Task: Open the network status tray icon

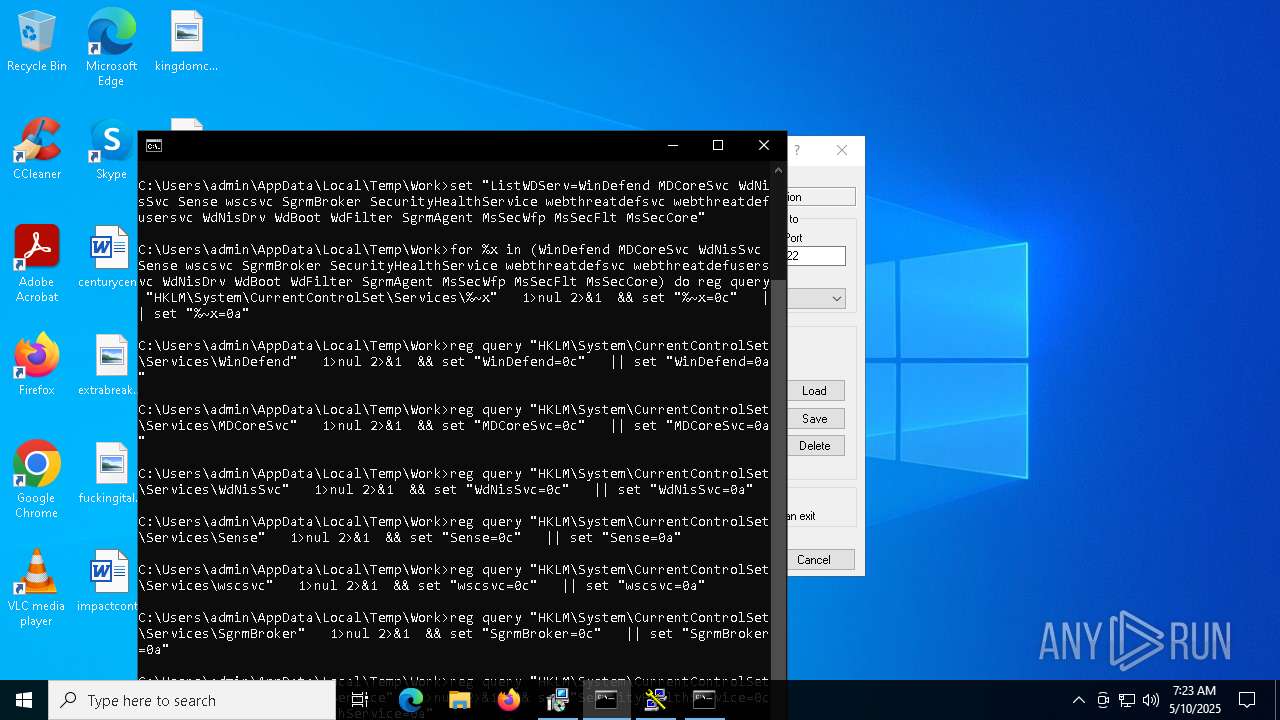Action: [1127, 700]
